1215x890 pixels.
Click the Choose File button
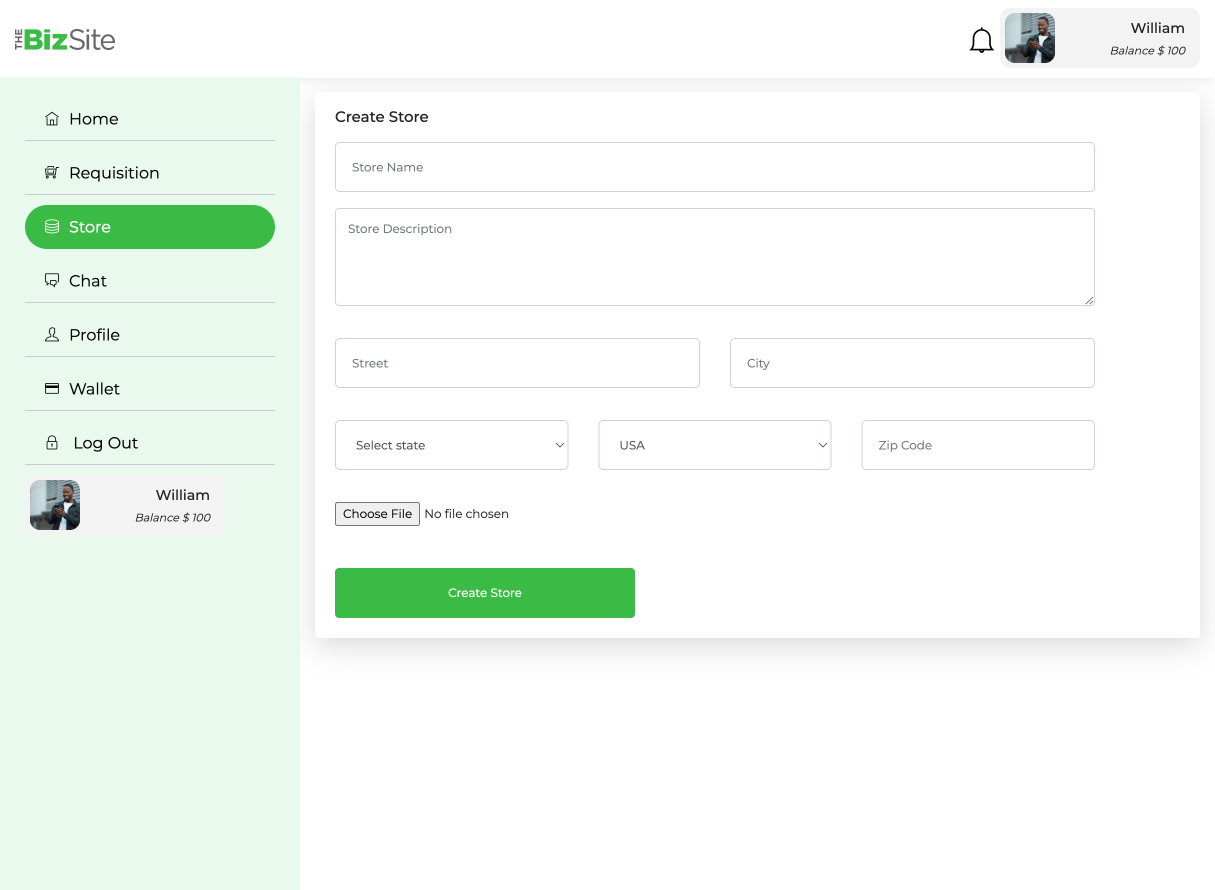pyautogui.click(x=377, y=514)
